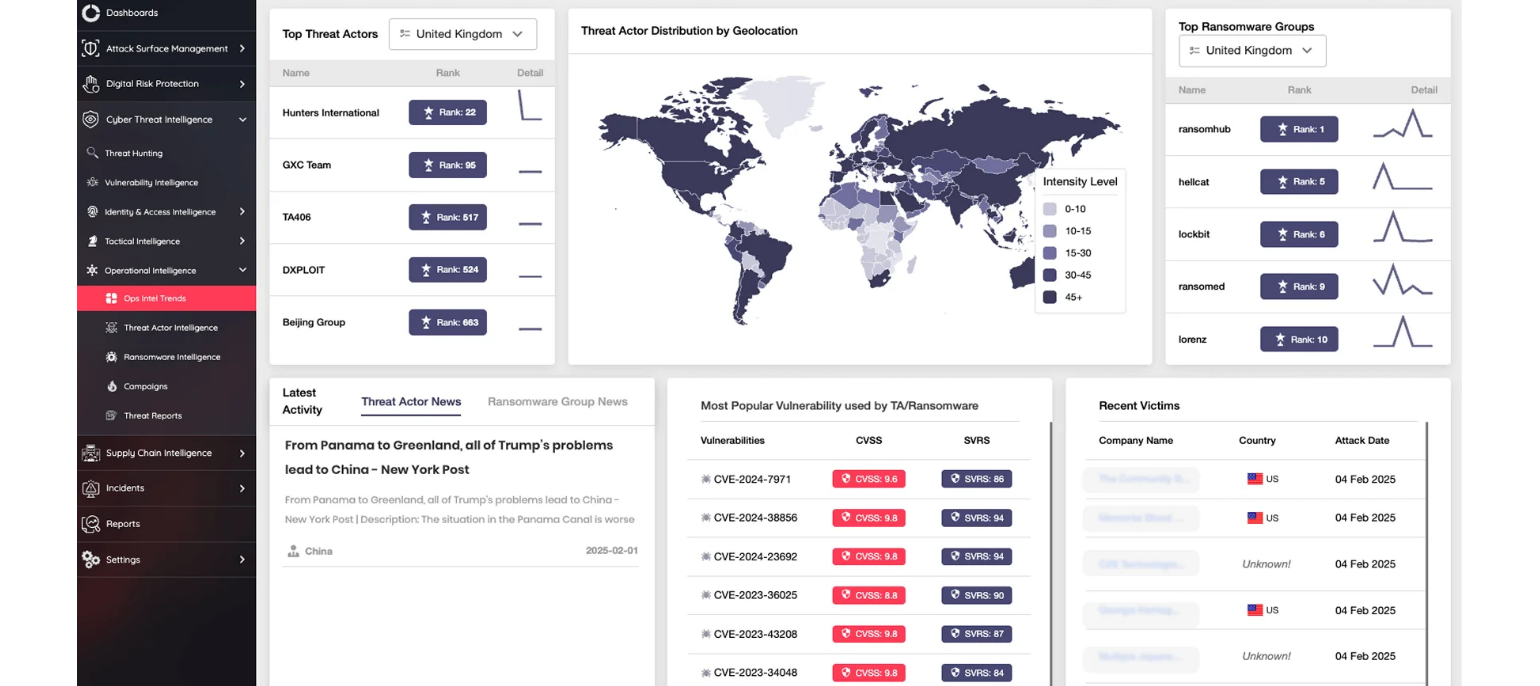Click the Attack Surface Management shield icon

91,48
